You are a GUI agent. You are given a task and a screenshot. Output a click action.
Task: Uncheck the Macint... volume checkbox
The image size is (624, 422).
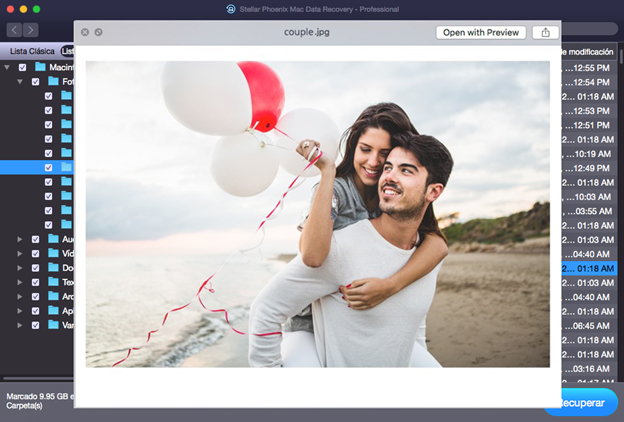click(x=22, y=67)
